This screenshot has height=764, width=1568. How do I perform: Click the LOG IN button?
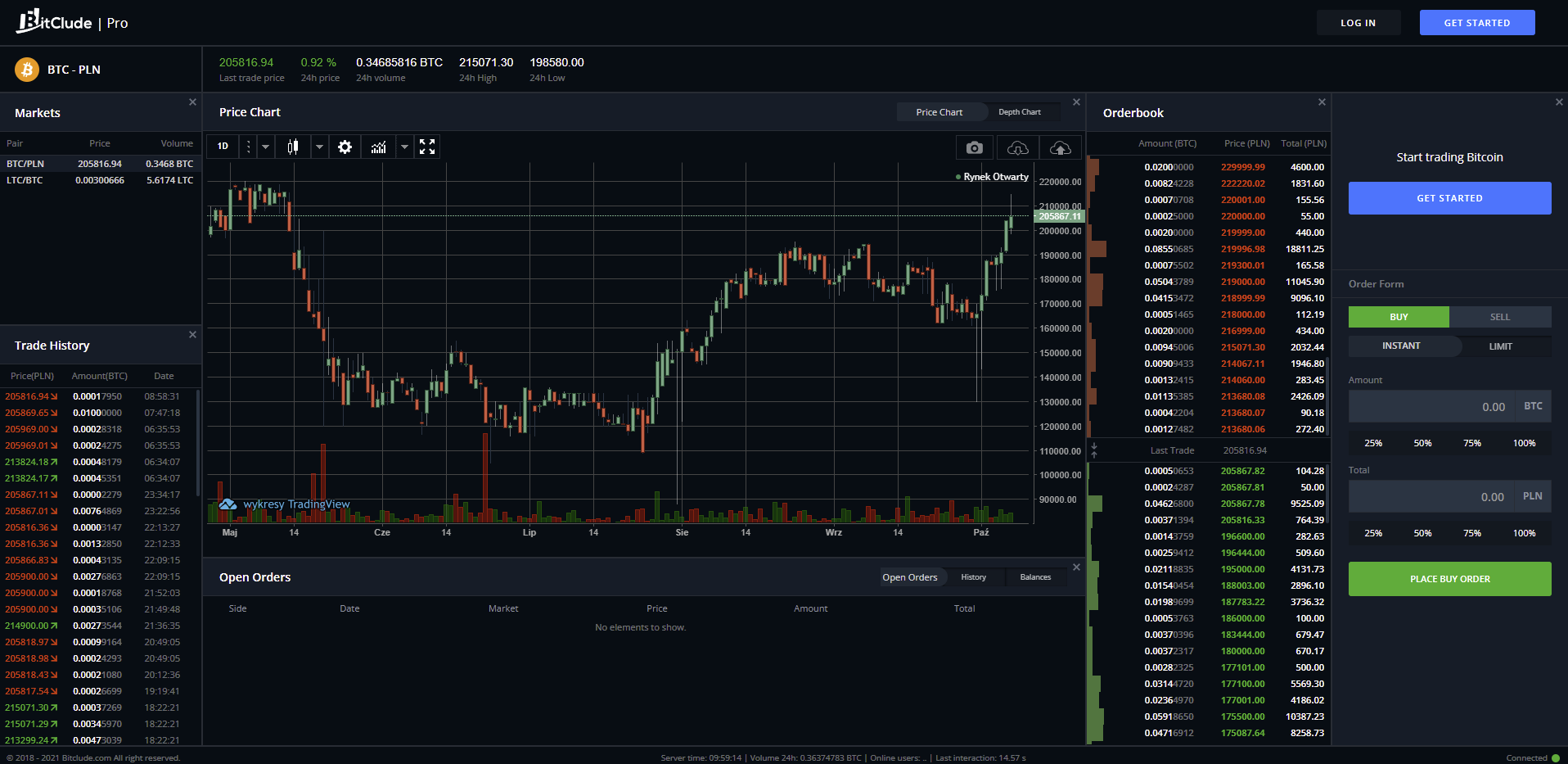1358,23
